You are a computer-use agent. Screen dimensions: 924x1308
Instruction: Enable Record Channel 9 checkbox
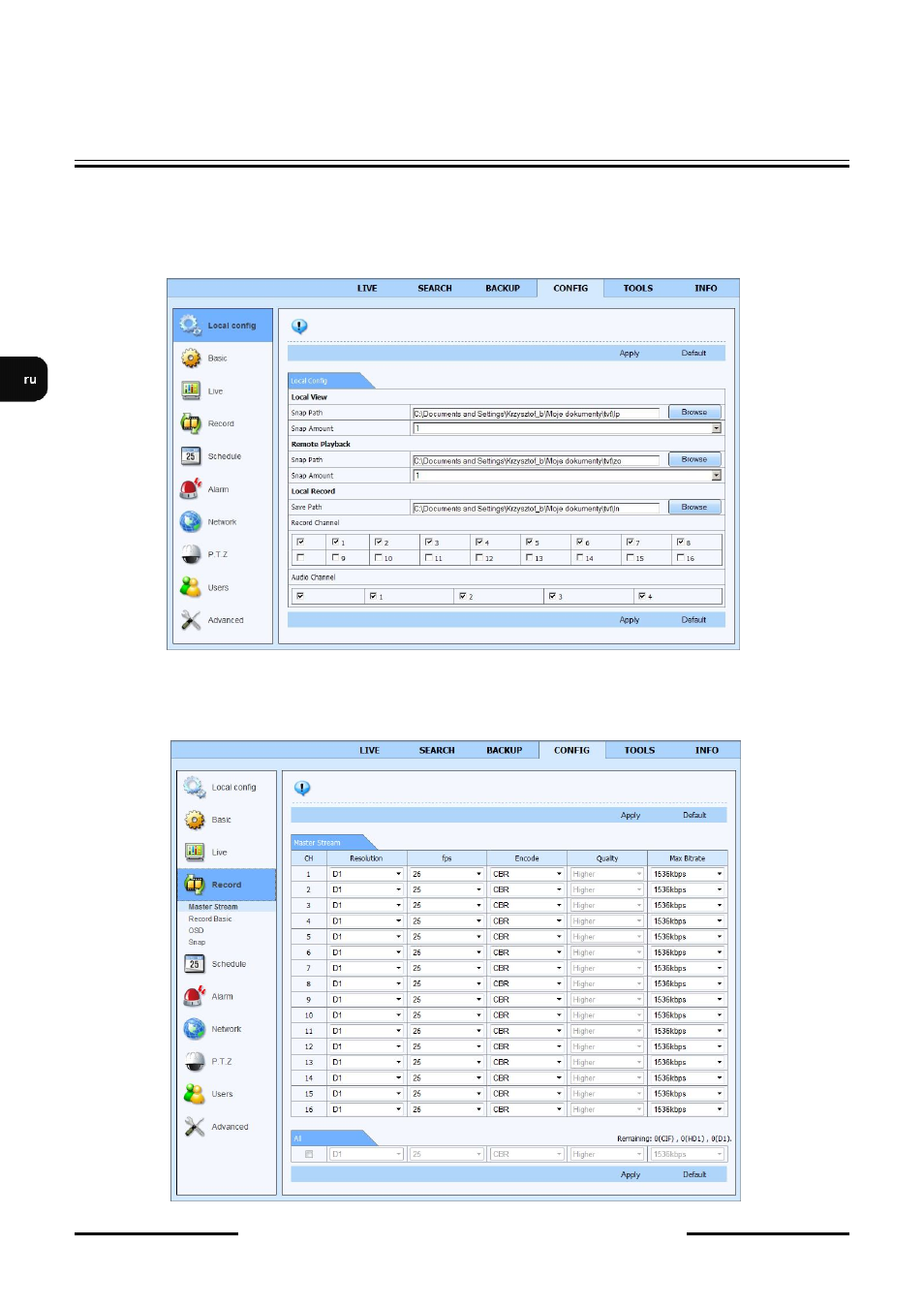[335, 558]
